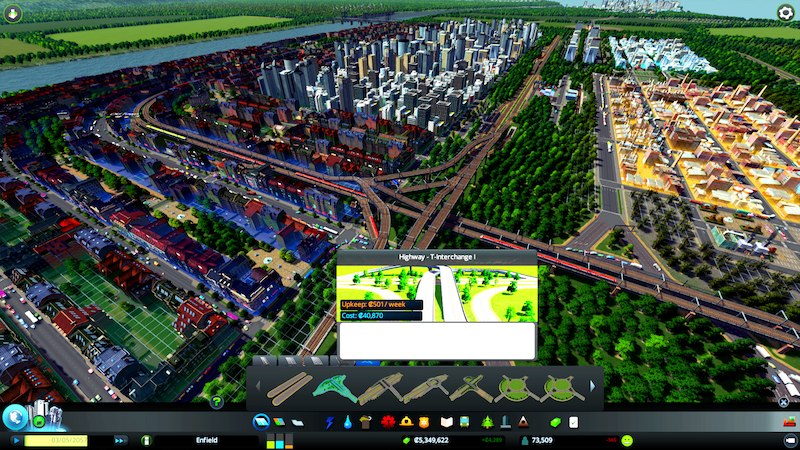Open the Parks green tree menu
This screenshot has width=800, height=450.
click(487, 422)
